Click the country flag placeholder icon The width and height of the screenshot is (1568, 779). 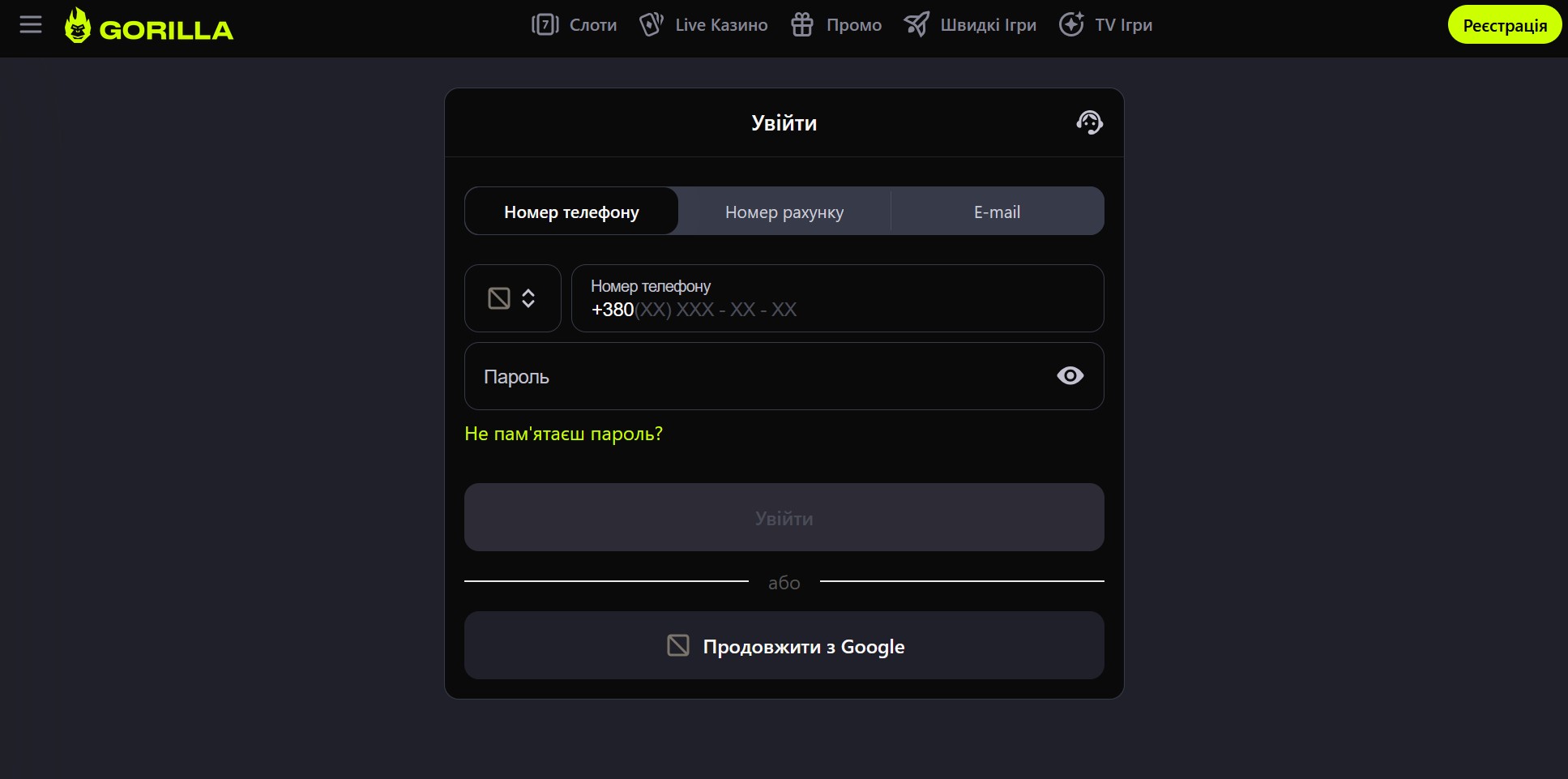point(499,298)
